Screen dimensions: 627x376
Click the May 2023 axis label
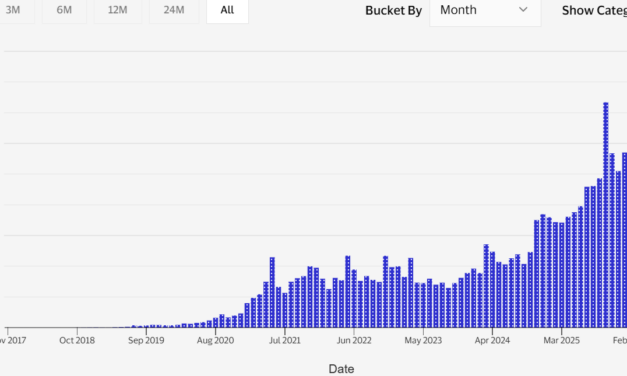[x=423, y=340]
